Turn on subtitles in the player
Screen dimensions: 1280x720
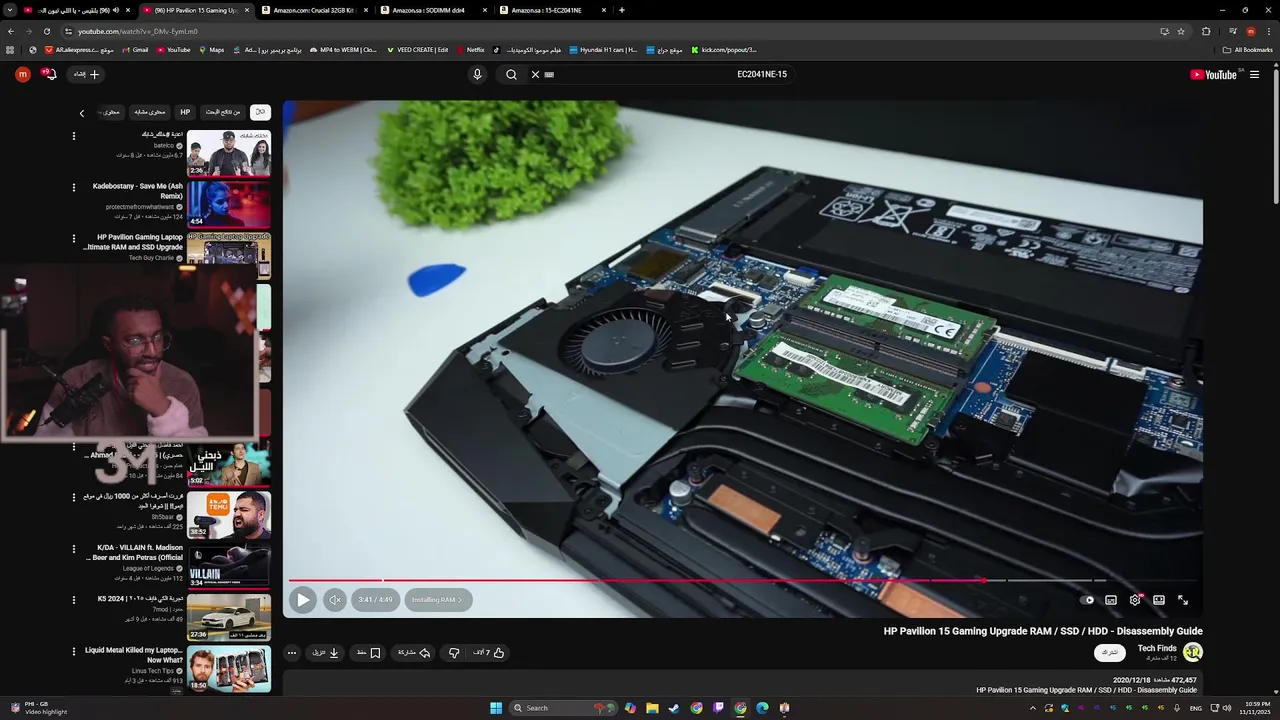[x=1111, y=600]
